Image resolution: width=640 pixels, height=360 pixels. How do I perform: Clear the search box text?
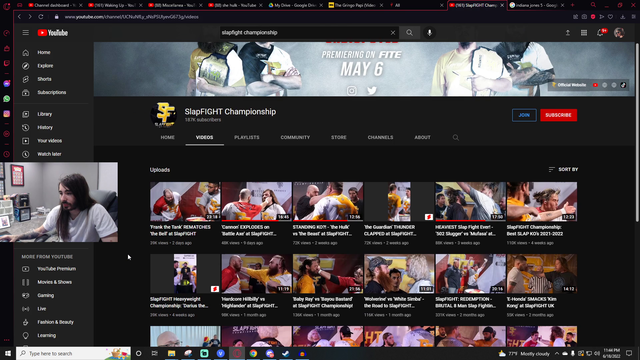393,33
